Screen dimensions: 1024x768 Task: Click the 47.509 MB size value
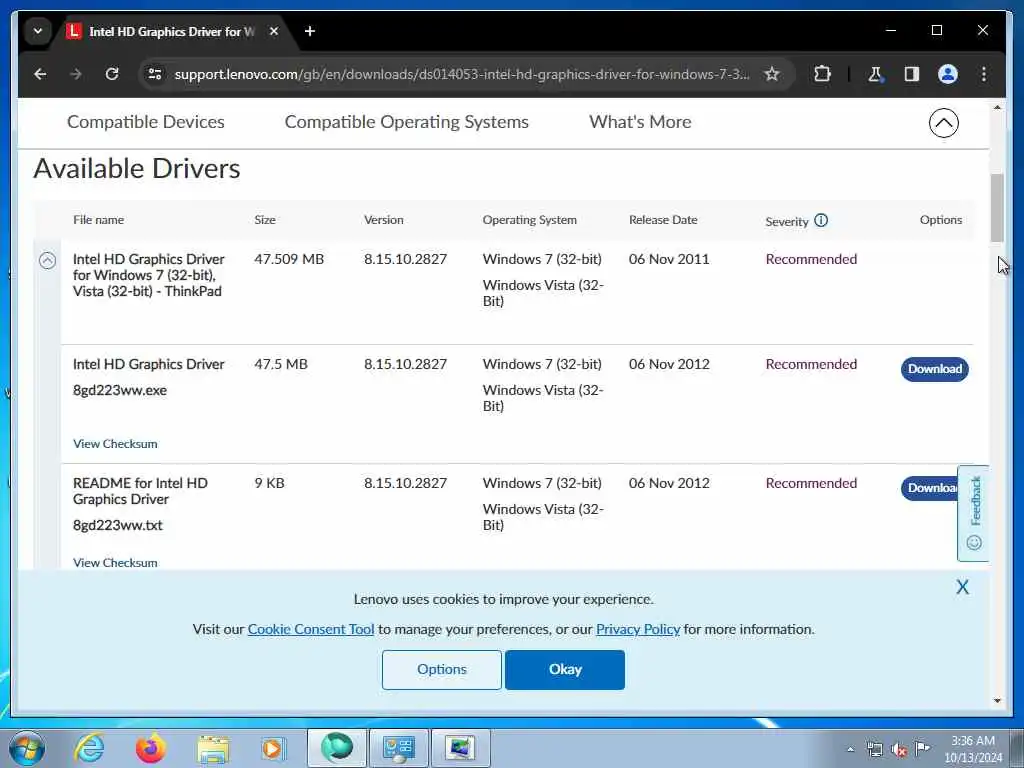[289, 259]
